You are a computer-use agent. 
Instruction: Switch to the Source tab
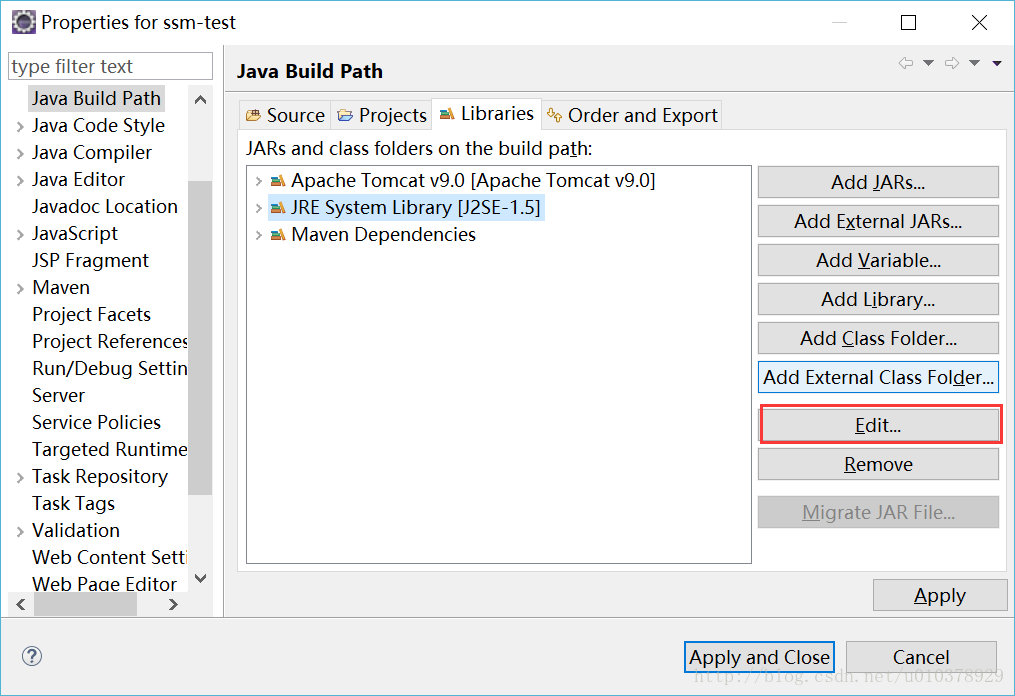[x=285, y=115]
